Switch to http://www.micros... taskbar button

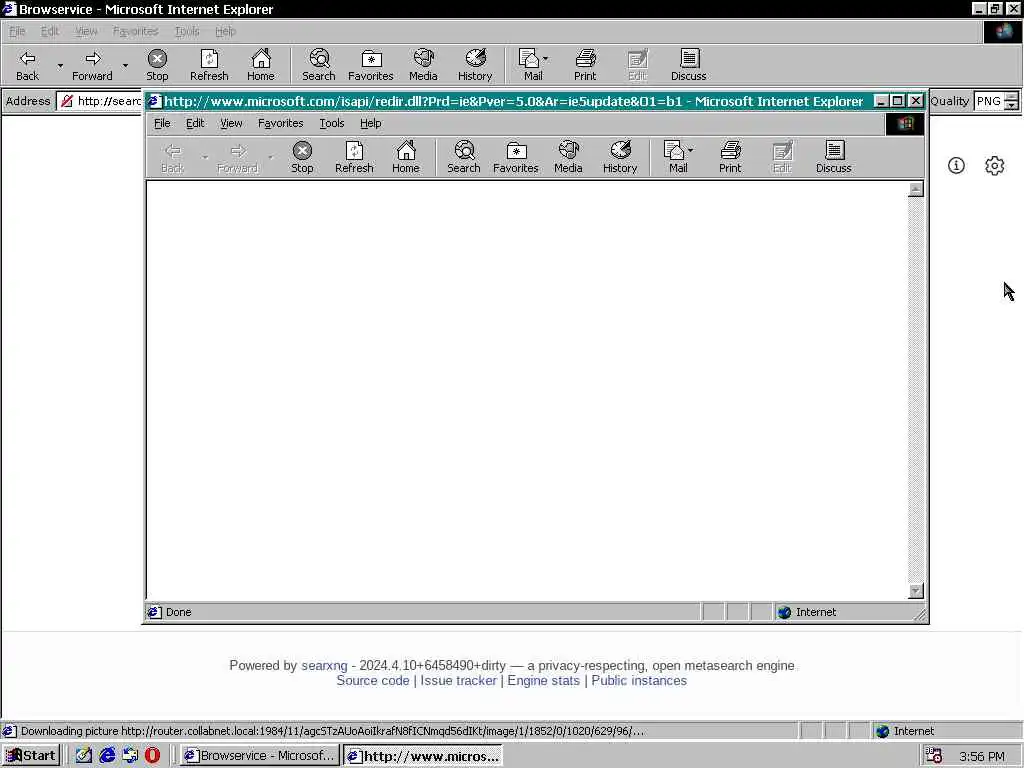(x=423, y=756)
